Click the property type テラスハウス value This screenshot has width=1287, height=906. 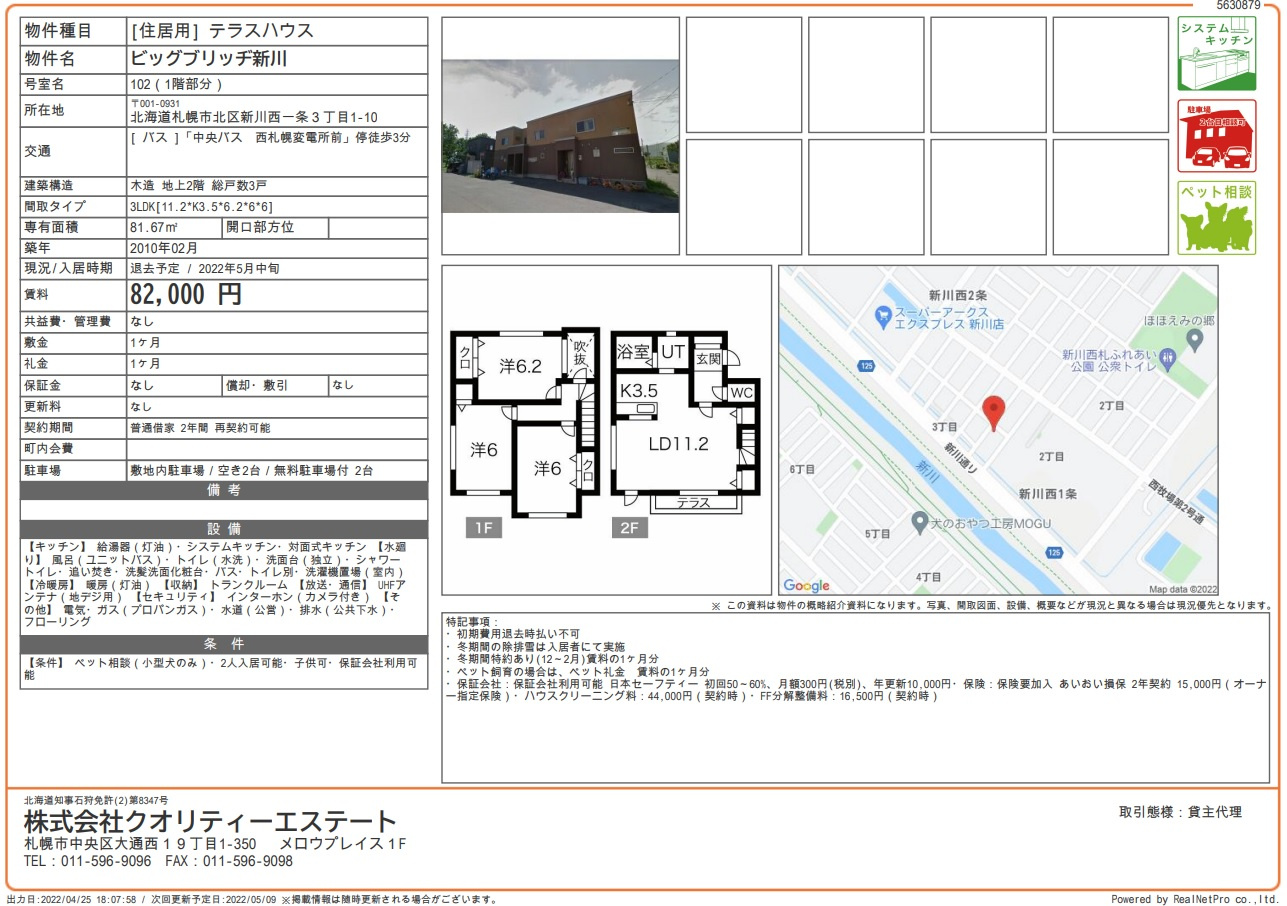261,31
